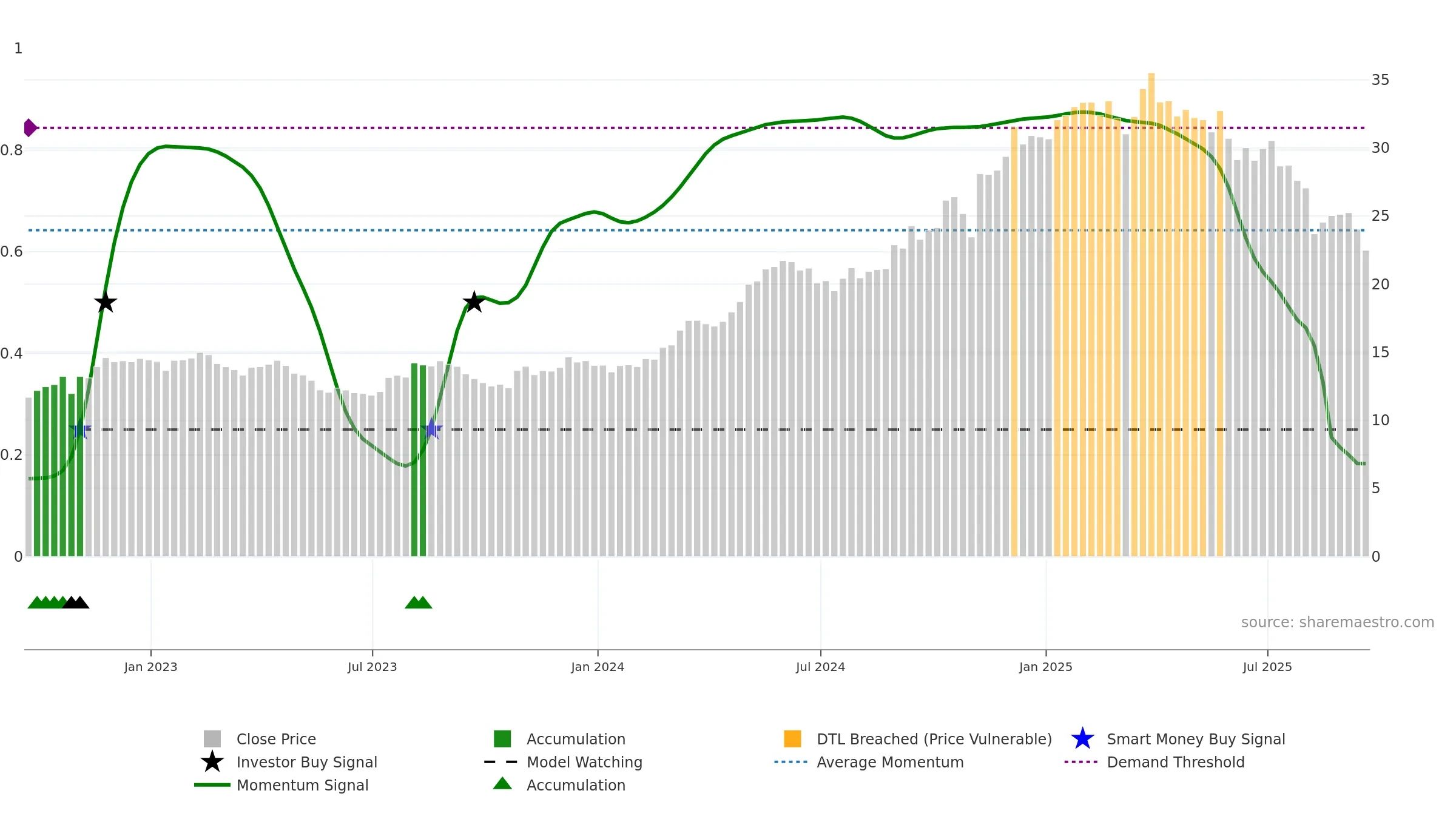The height and width of the screenshot is (819, 1456).
Task: Click the Jul 2024 axis label
Action: [820, 667]
